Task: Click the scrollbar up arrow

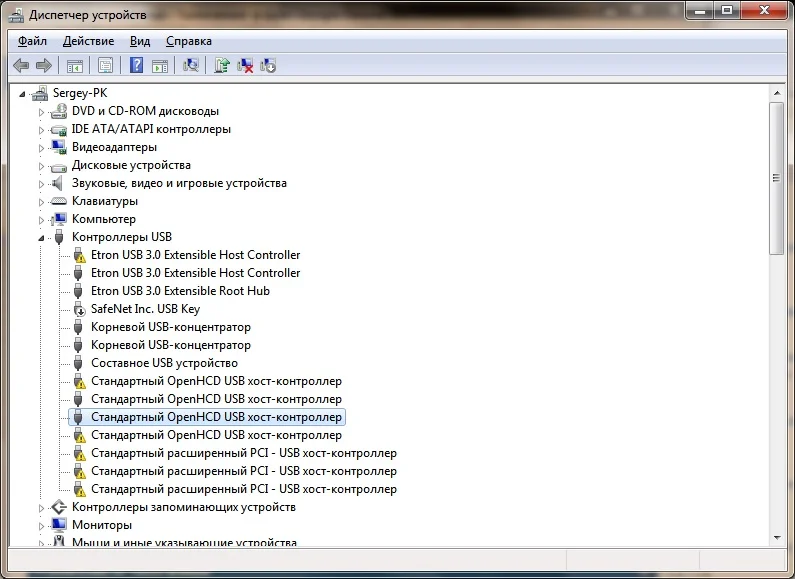Action: click(777, 93)
